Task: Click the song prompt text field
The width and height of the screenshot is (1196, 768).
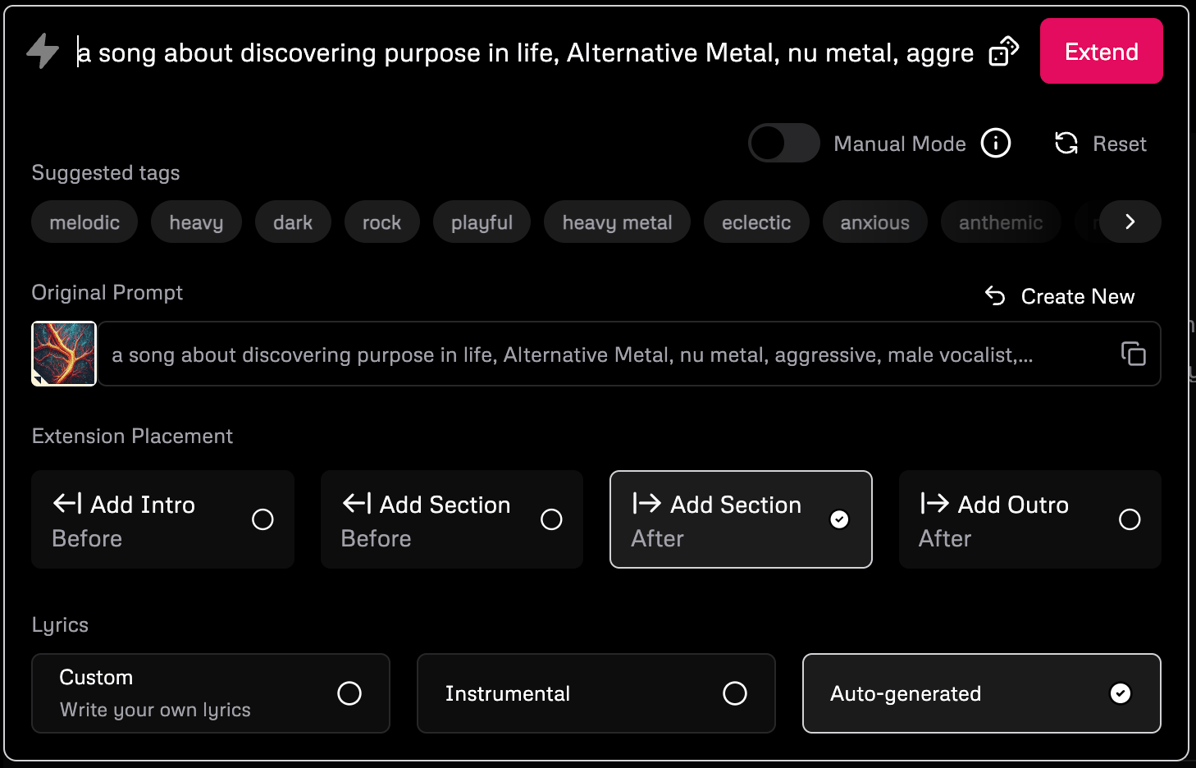Action: tap(525, 52)
